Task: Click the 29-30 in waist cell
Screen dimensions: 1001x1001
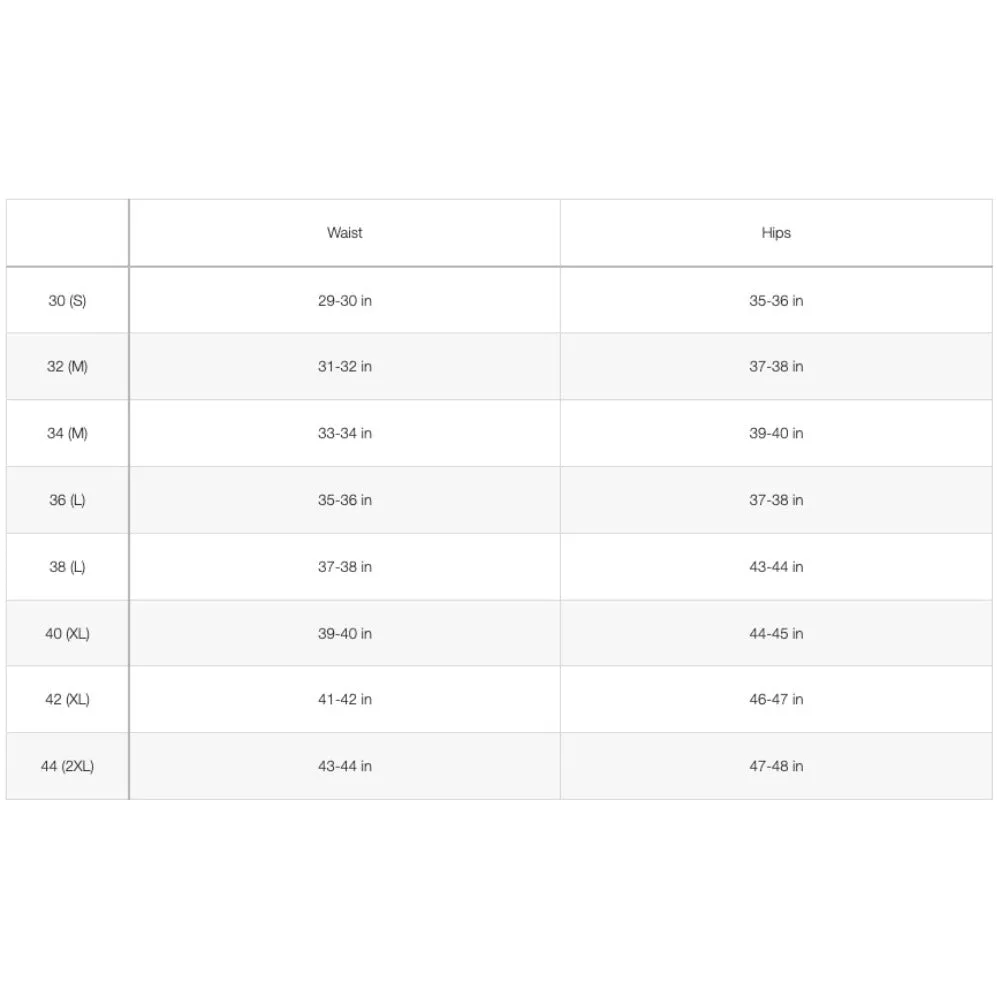Action: point(344,301)
